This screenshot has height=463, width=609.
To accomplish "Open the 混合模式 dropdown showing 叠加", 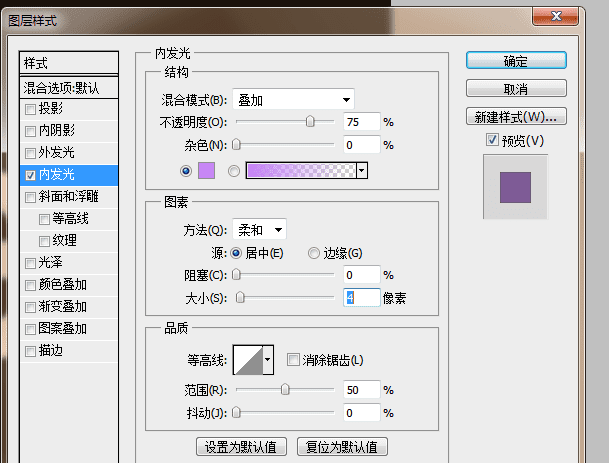I will pyautogui.click(x=293, y=100).
